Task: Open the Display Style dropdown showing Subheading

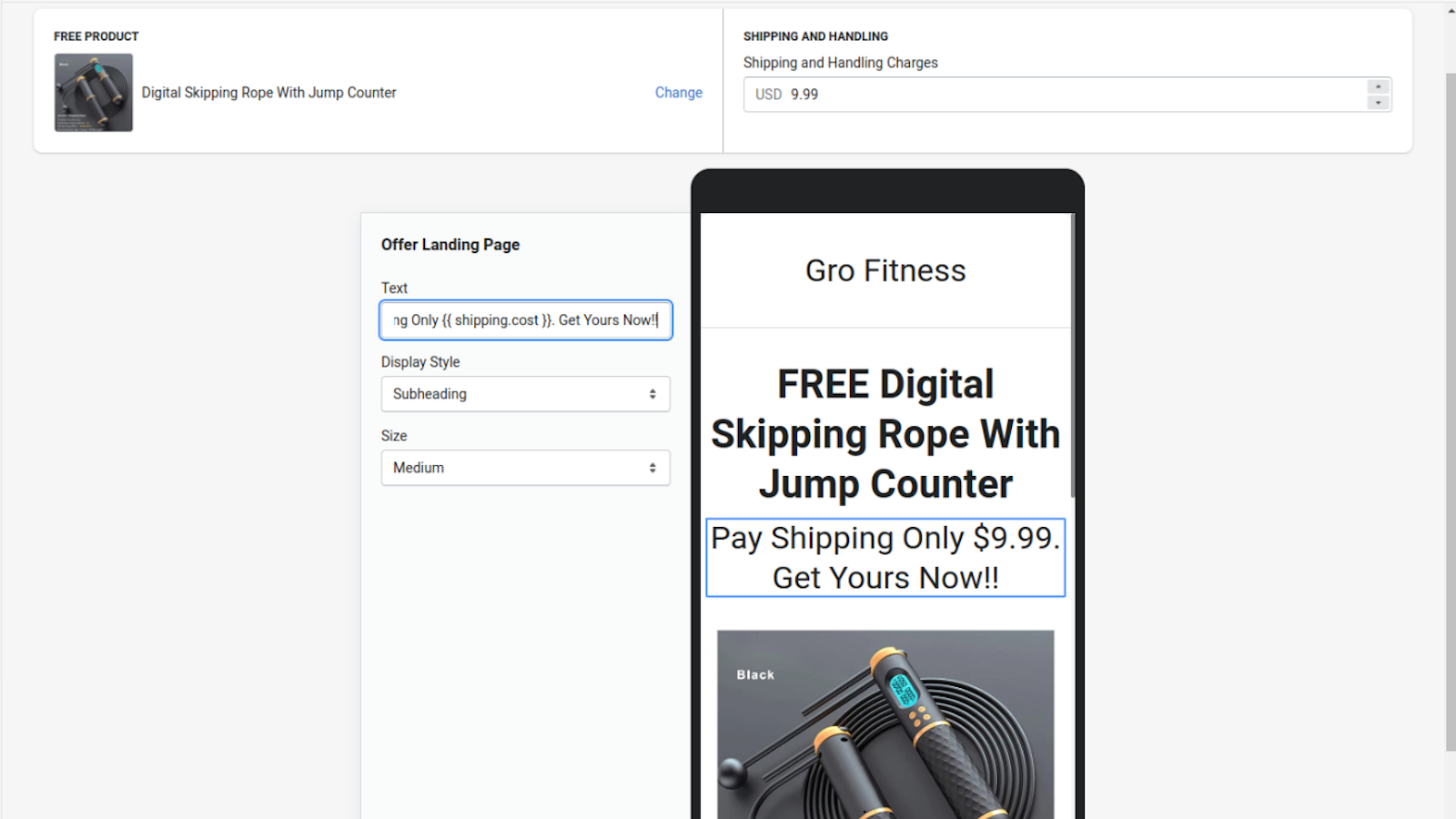Action: (x=525, y=393)
